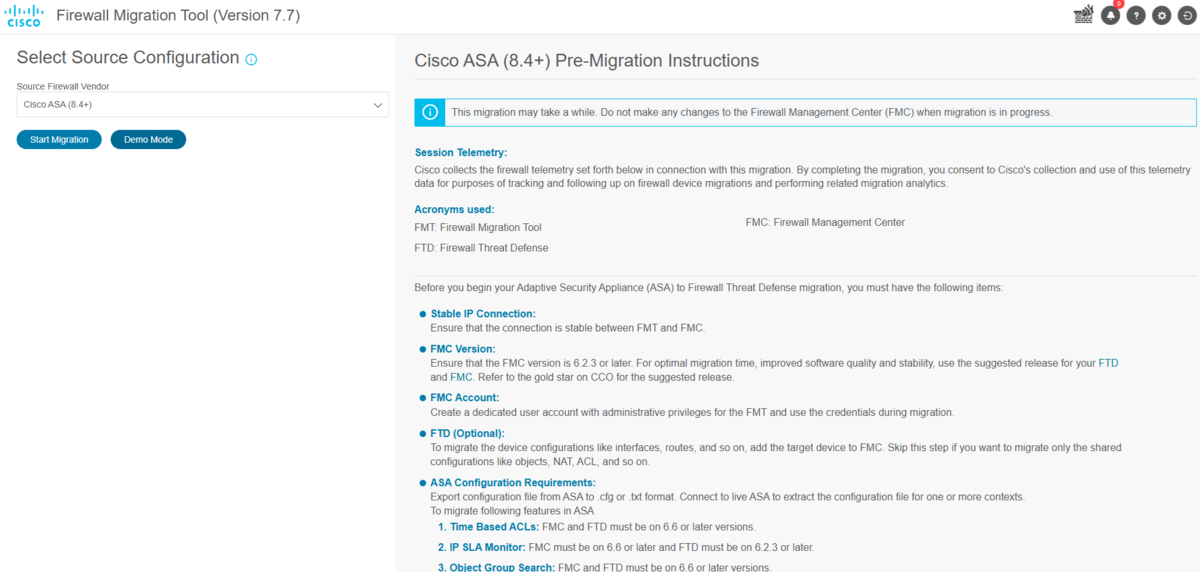Open the help question mark icon
Viewport: 1200px width, 572px height.
pos(1136,15)
